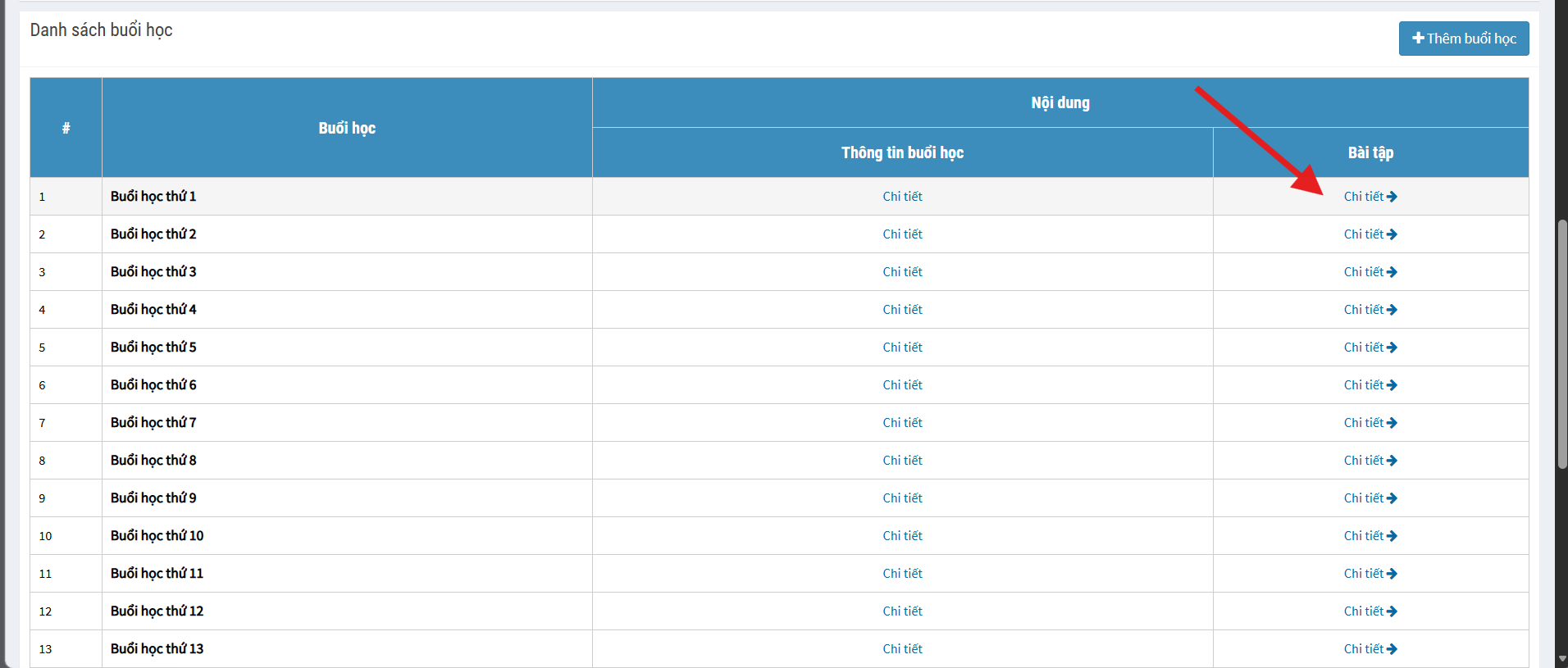The height and width of the screenshot is (668, 1568).
Task: View lesson info Chi tiết for Buổi học thứ 4
Action: pyautogui.click(x=902, y=310)
